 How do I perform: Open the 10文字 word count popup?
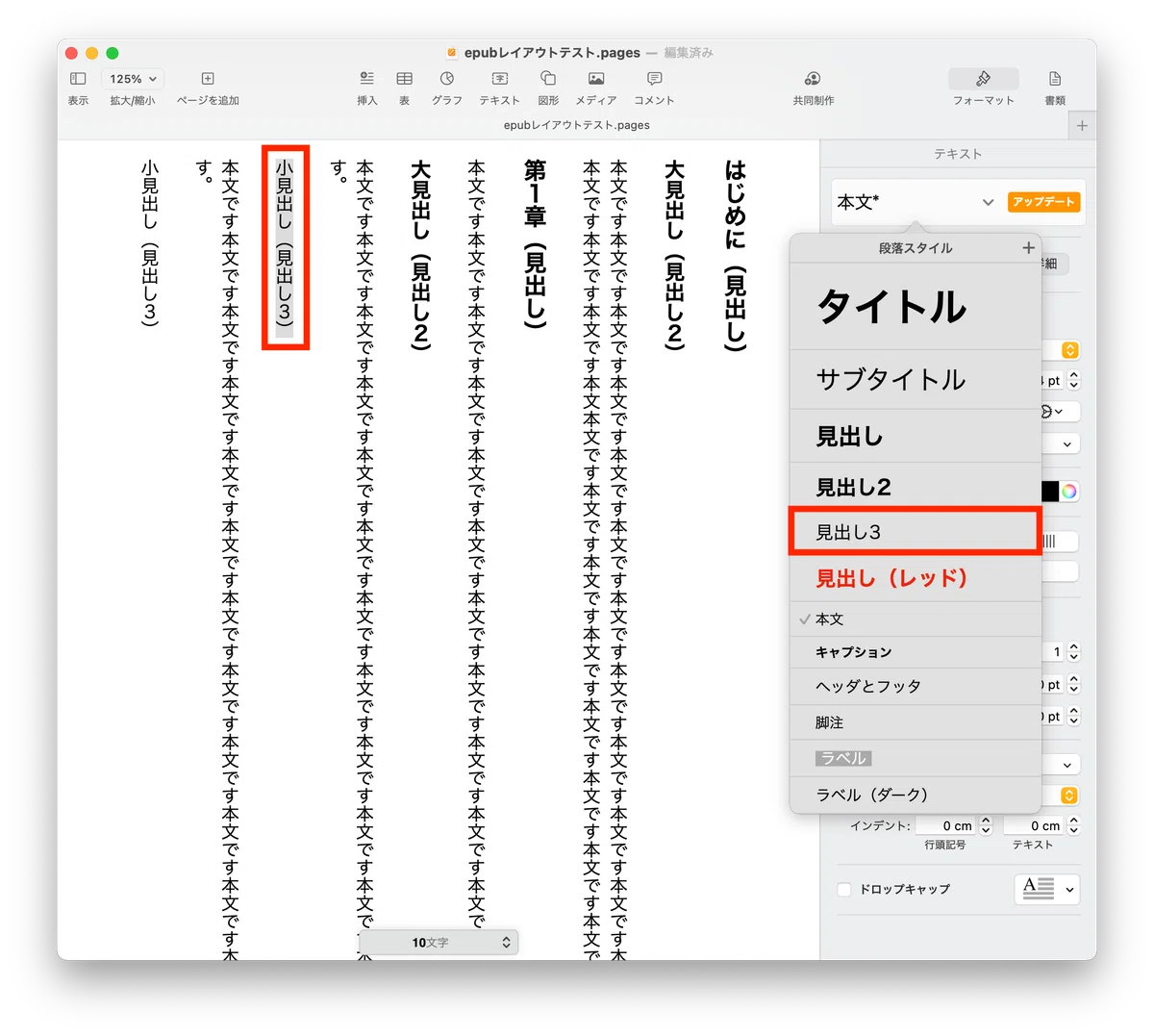click(439, 943)
